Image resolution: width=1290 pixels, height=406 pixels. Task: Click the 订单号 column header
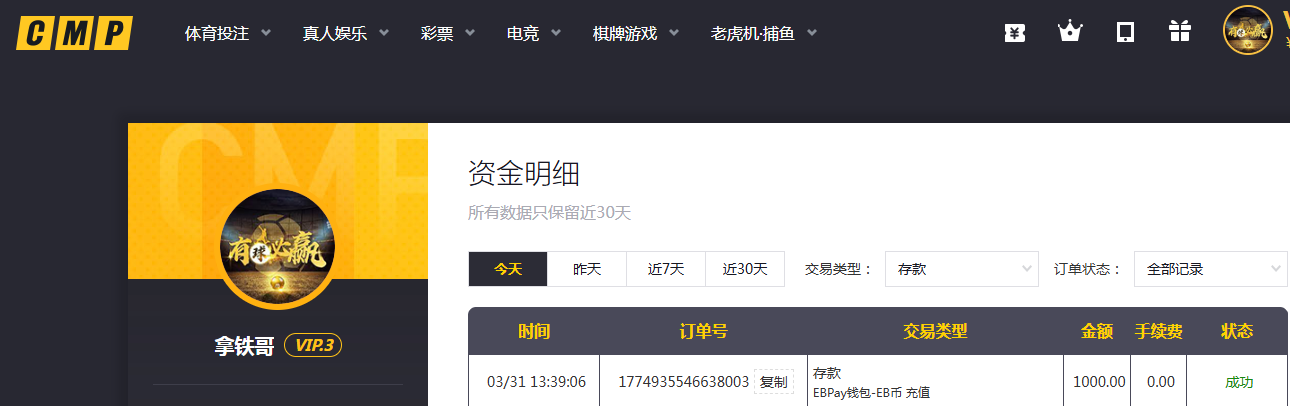click(703, 331)
